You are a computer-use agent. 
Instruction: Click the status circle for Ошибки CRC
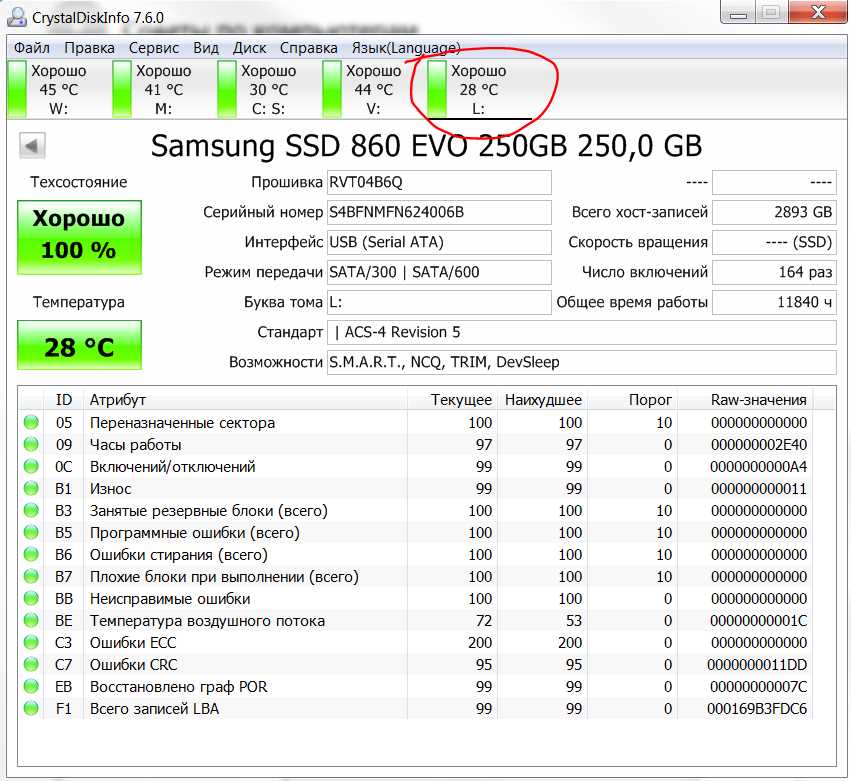coord(31,664)
